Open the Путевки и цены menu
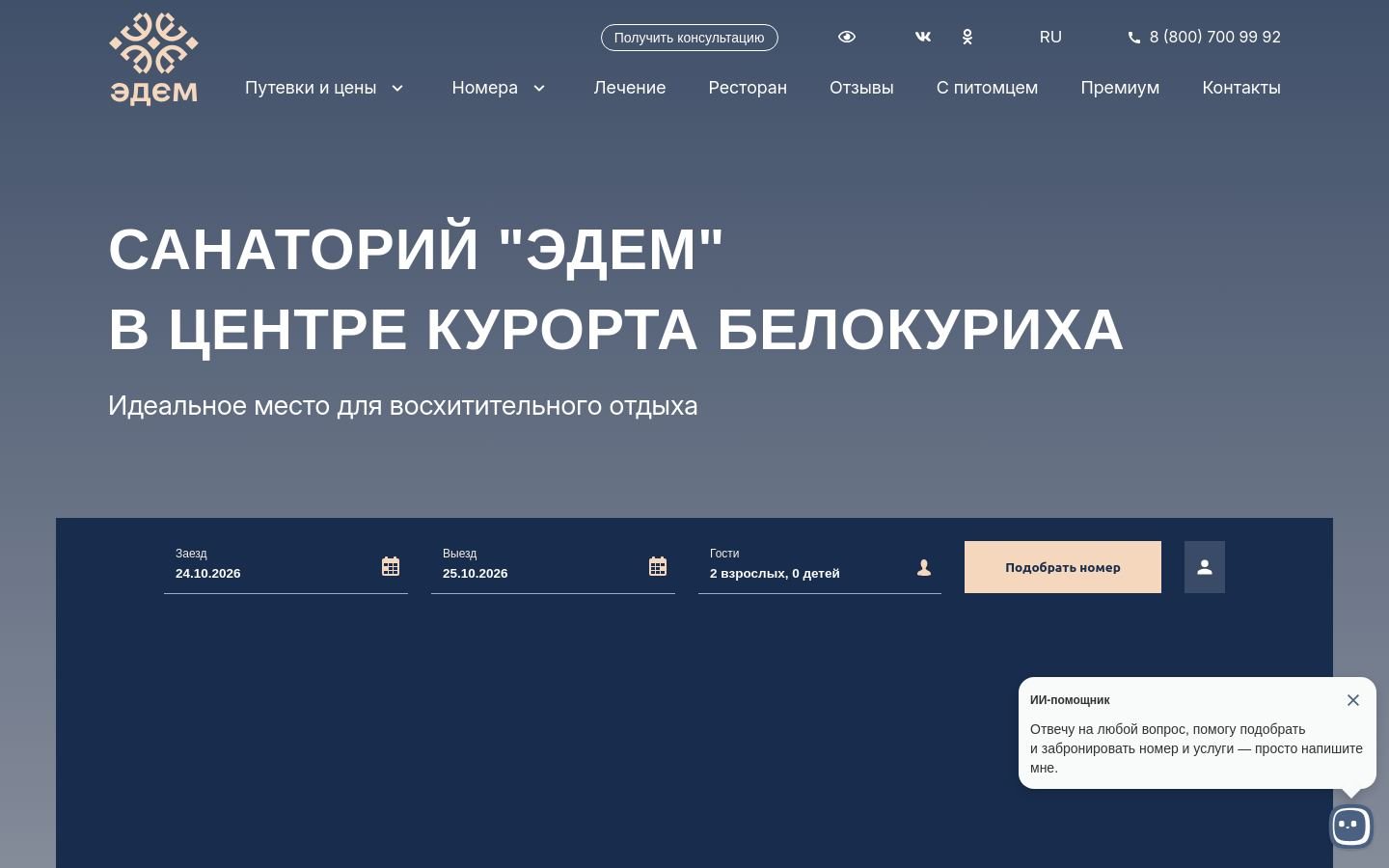 pyautogui.click(x=311, y=88)
